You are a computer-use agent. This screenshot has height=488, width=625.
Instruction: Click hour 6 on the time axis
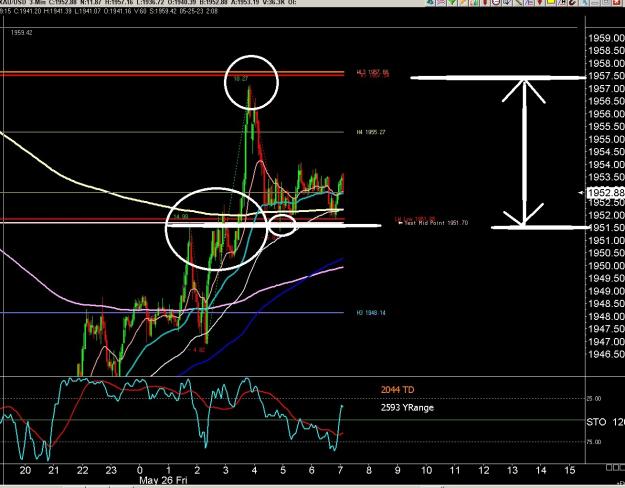[312, 470]
